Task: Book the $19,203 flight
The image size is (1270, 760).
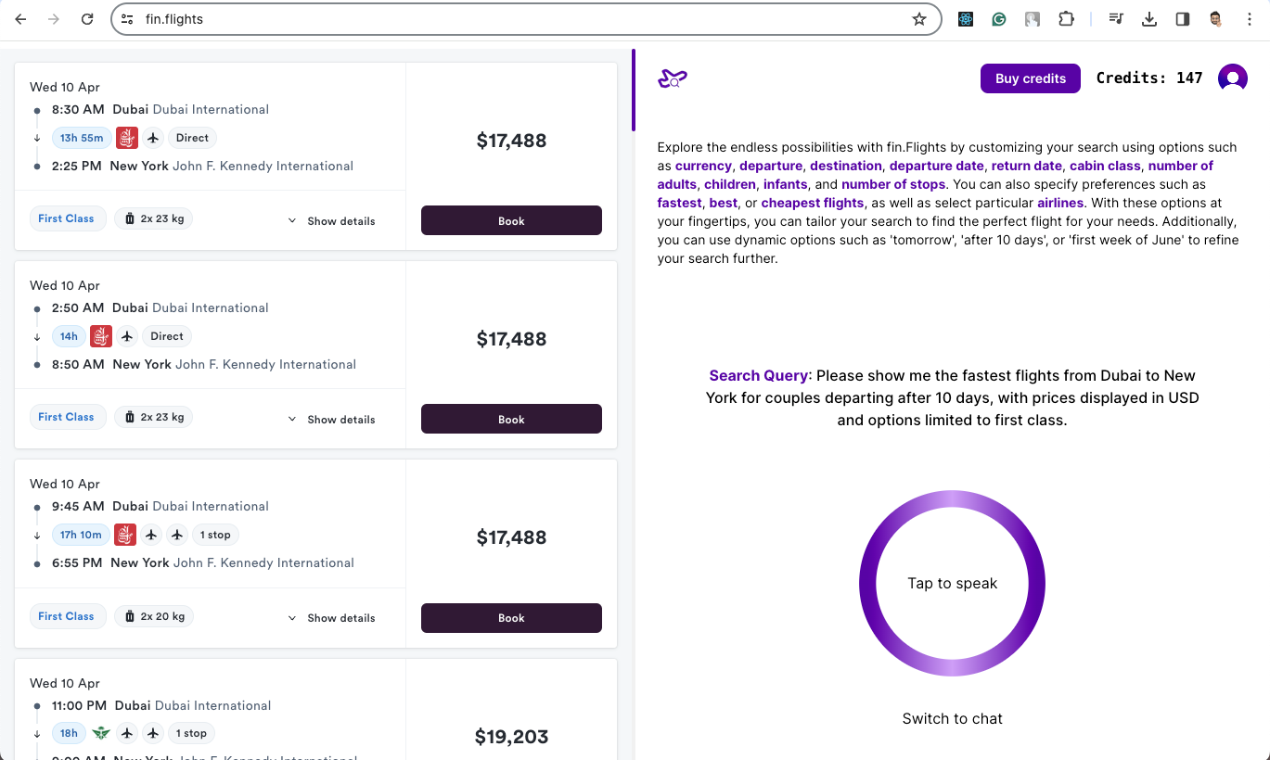Action: click(511, 757)
